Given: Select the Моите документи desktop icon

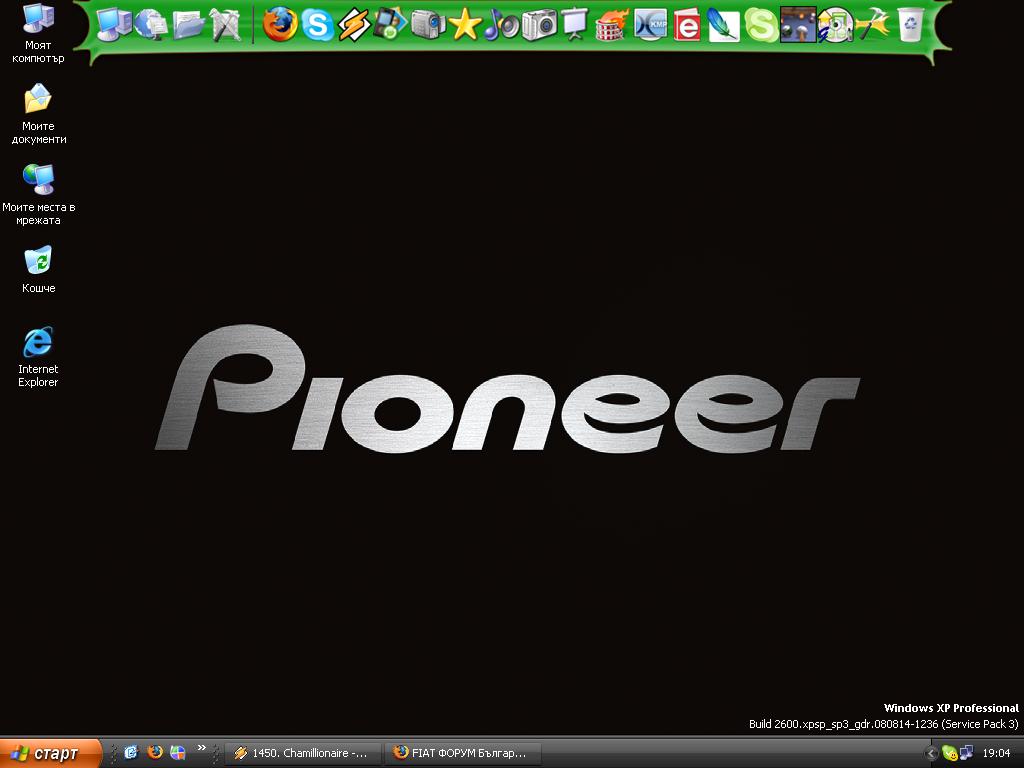Looking at the screenshot, I should 38,114.
